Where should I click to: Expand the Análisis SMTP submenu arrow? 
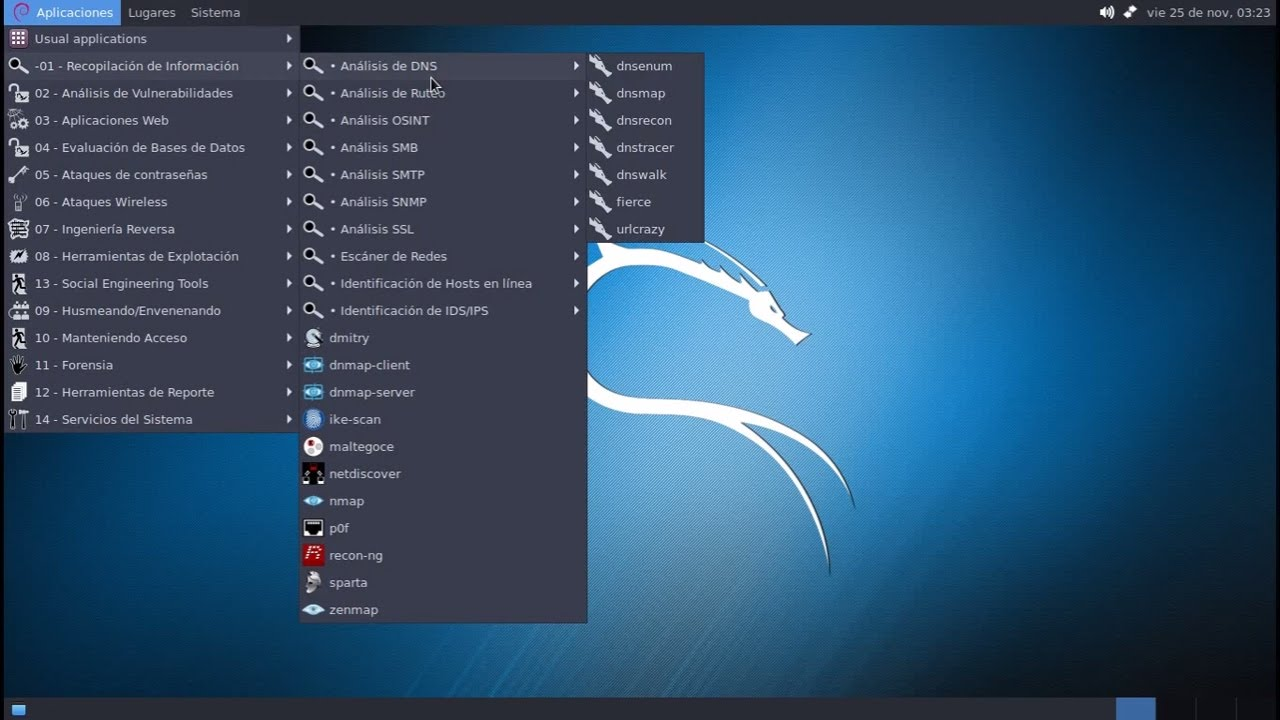[x=577, y=175]
